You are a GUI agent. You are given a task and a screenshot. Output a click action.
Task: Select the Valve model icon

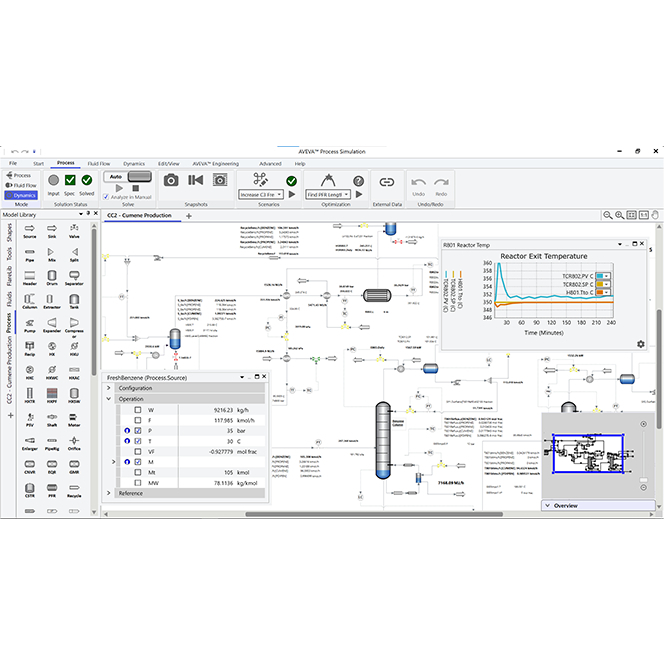pyautogui.click(x=74, y=229)
